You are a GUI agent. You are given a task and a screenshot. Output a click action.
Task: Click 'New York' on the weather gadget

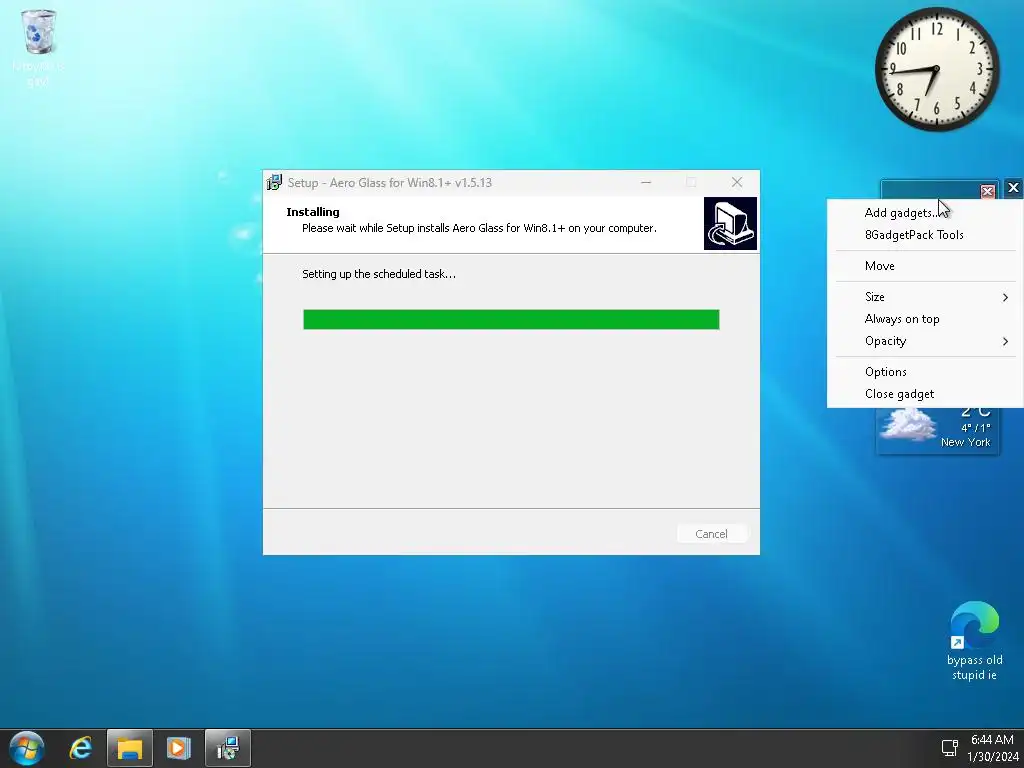pyautogui.click(x=965, y=442)
